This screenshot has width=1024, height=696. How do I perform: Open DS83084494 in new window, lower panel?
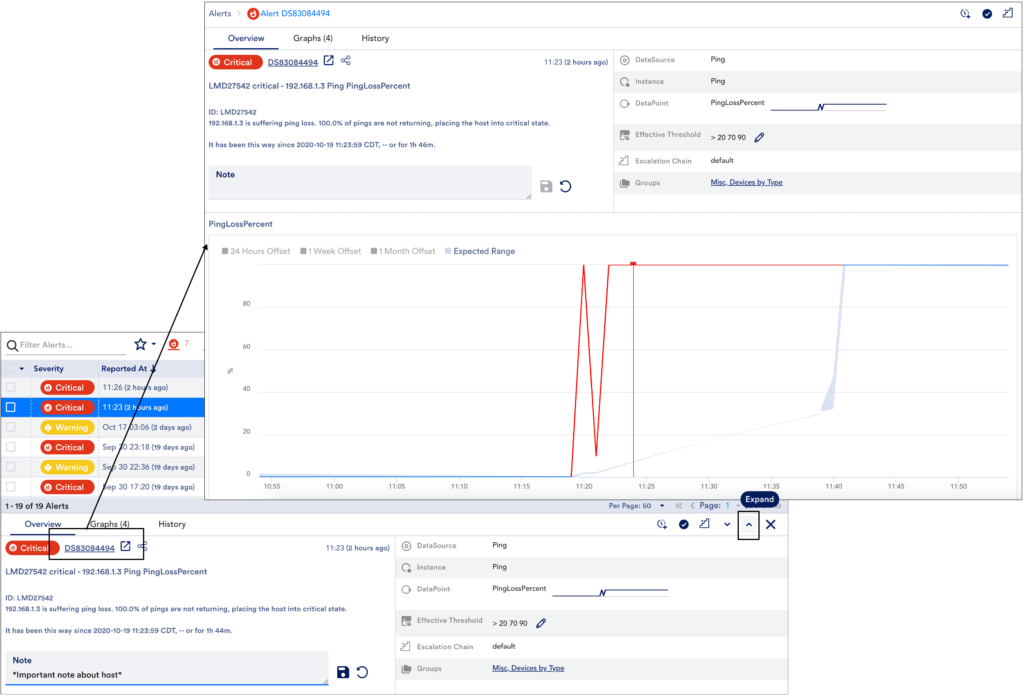[125, 546]
